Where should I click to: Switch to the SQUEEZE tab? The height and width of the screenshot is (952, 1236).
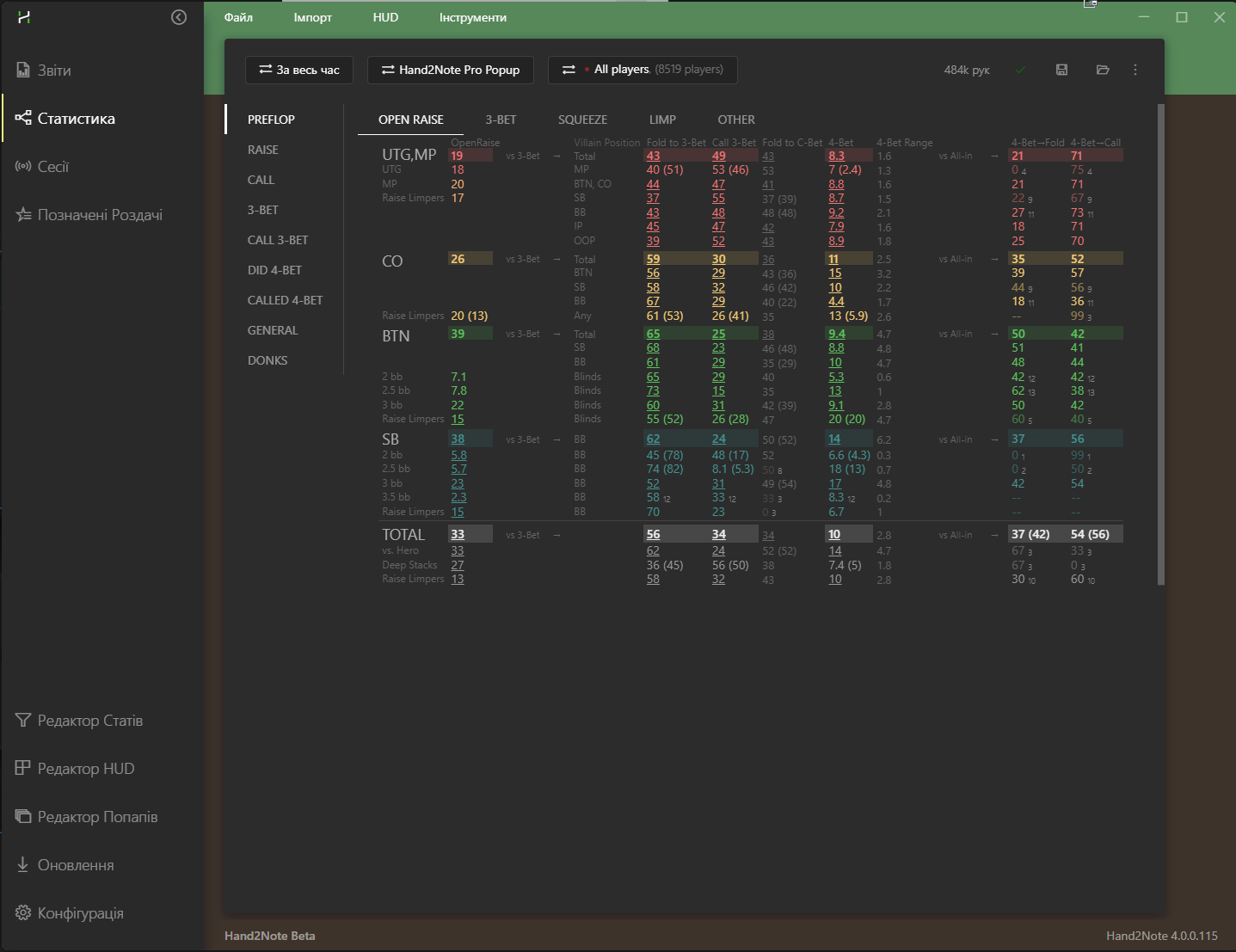pos(582,120)
